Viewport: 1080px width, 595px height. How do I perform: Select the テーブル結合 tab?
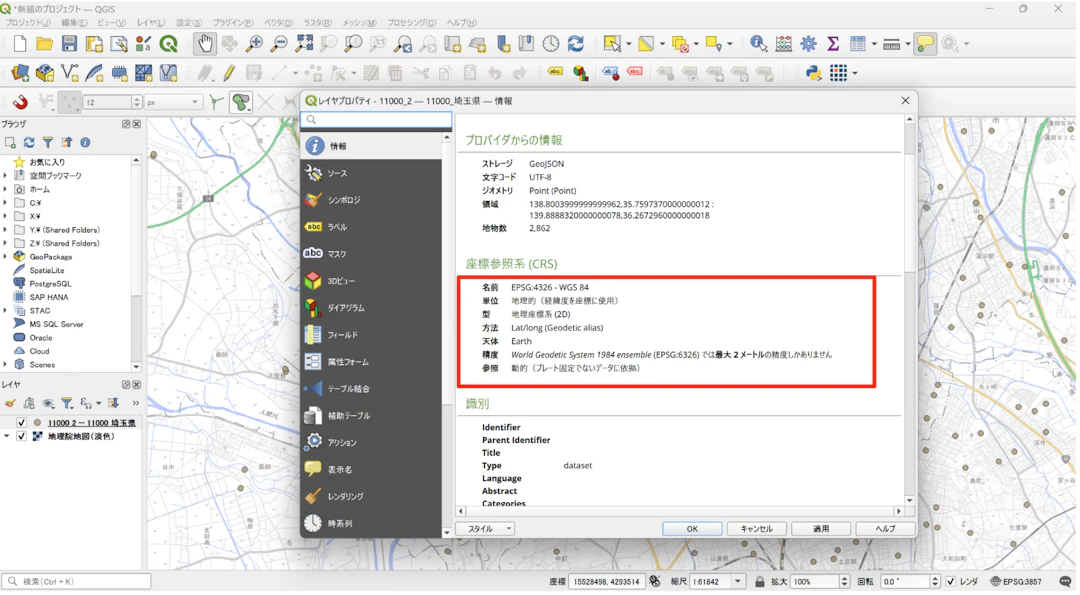pyautogui.click(x=371, y=389)
